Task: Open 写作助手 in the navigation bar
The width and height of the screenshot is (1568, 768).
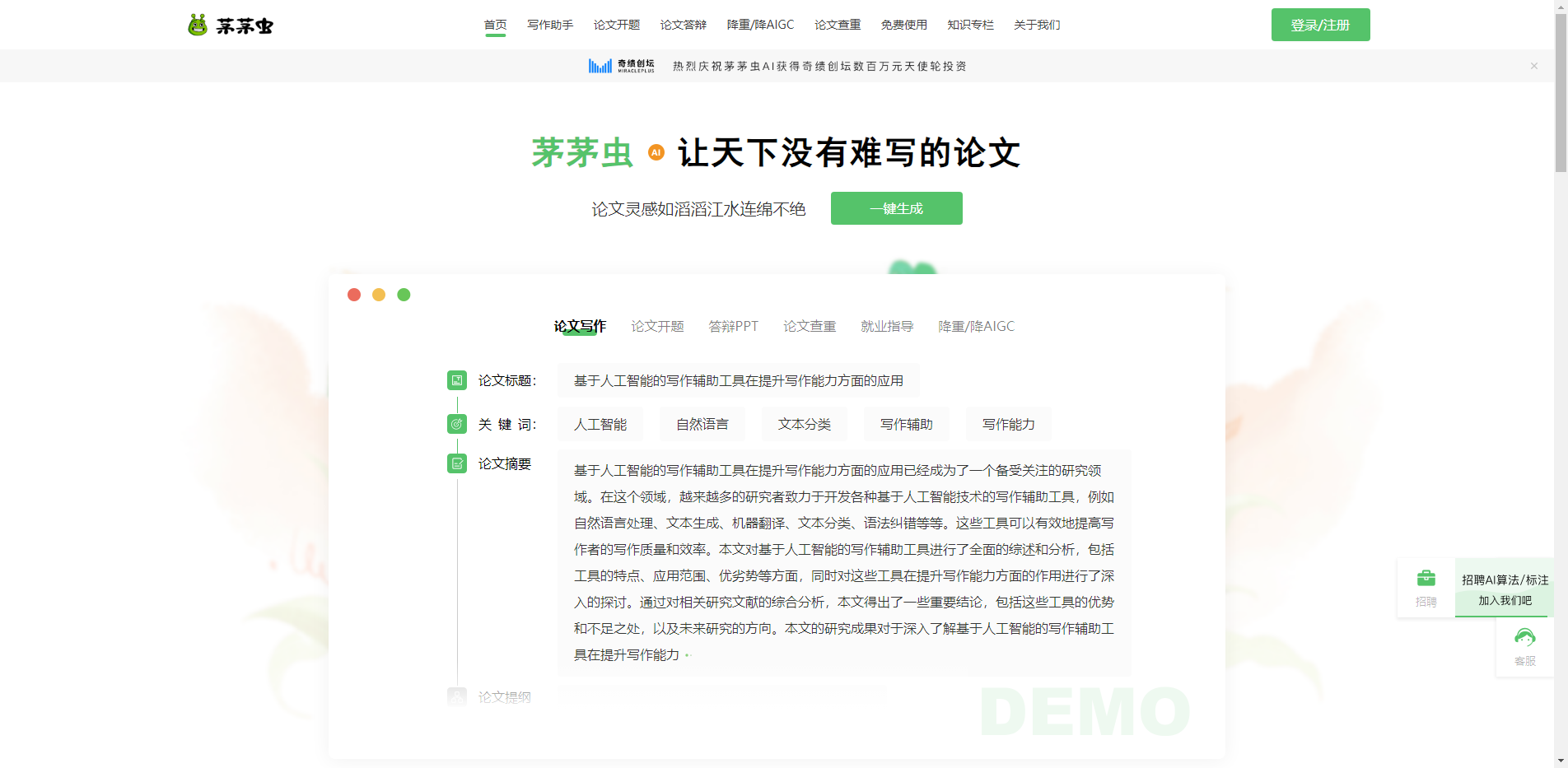Action: 550,25
